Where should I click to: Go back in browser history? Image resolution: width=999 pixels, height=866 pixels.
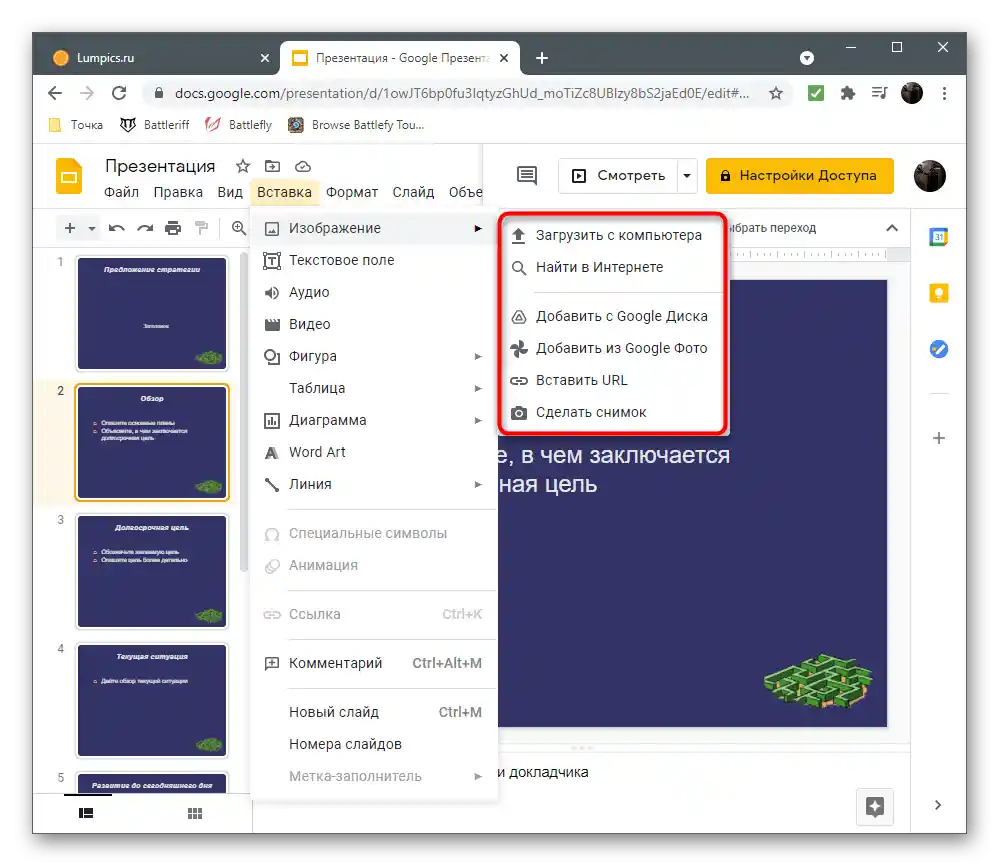pos(55,93)
